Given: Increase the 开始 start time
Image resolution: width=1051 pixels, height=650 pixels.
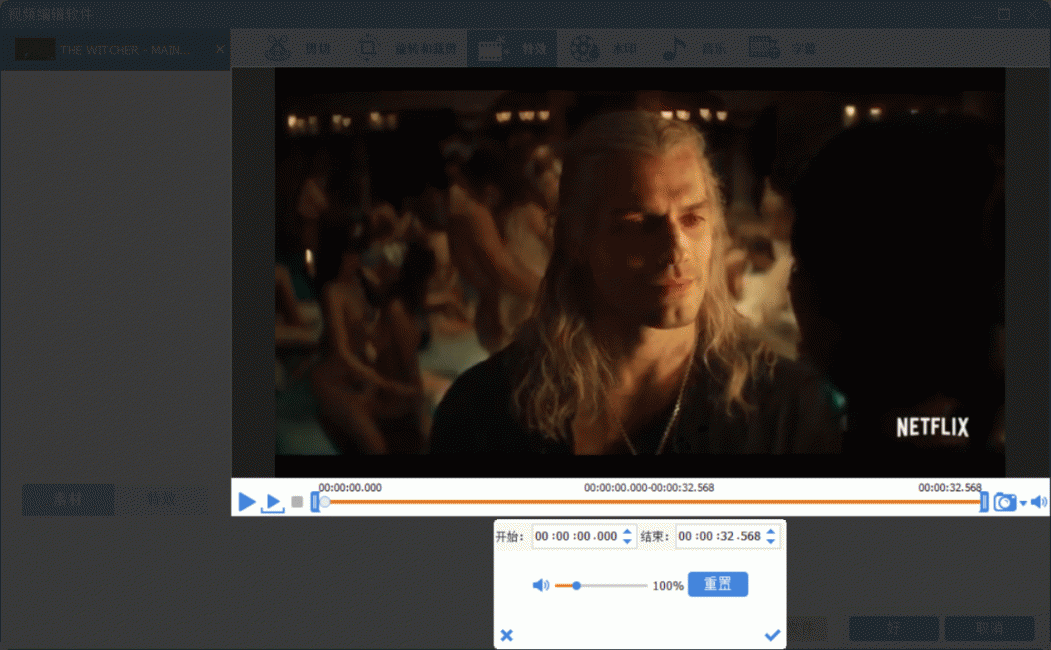Looking at the screenshot, I should [x=627, y=531].
